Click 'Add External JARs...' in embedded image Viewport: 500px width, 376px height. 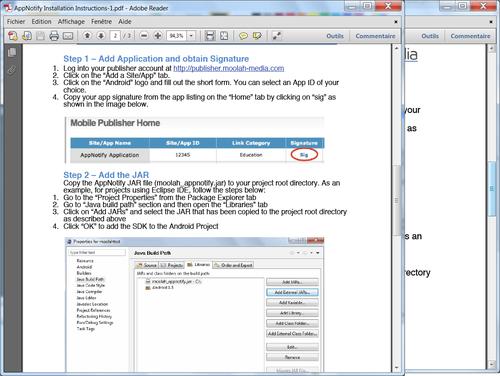(292, 292)
